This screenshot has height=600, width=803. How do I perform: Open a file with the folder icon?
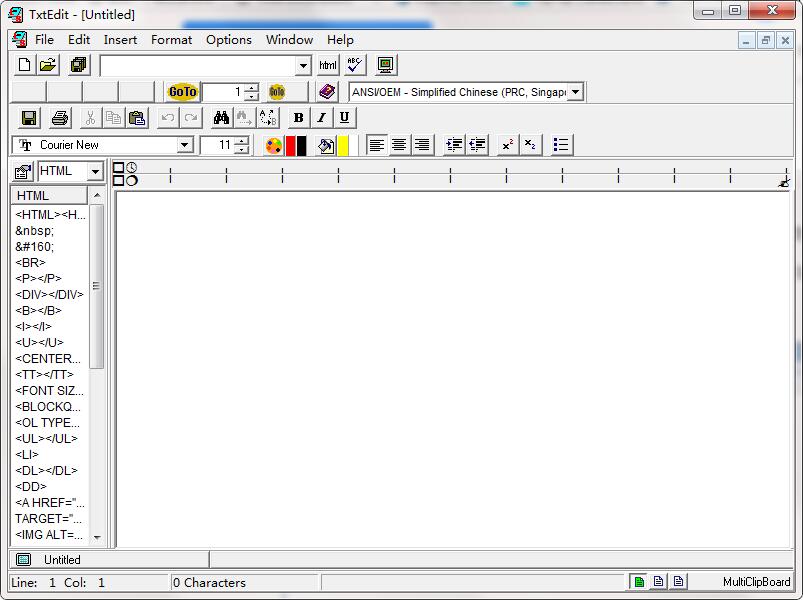[x=48, y=65]
